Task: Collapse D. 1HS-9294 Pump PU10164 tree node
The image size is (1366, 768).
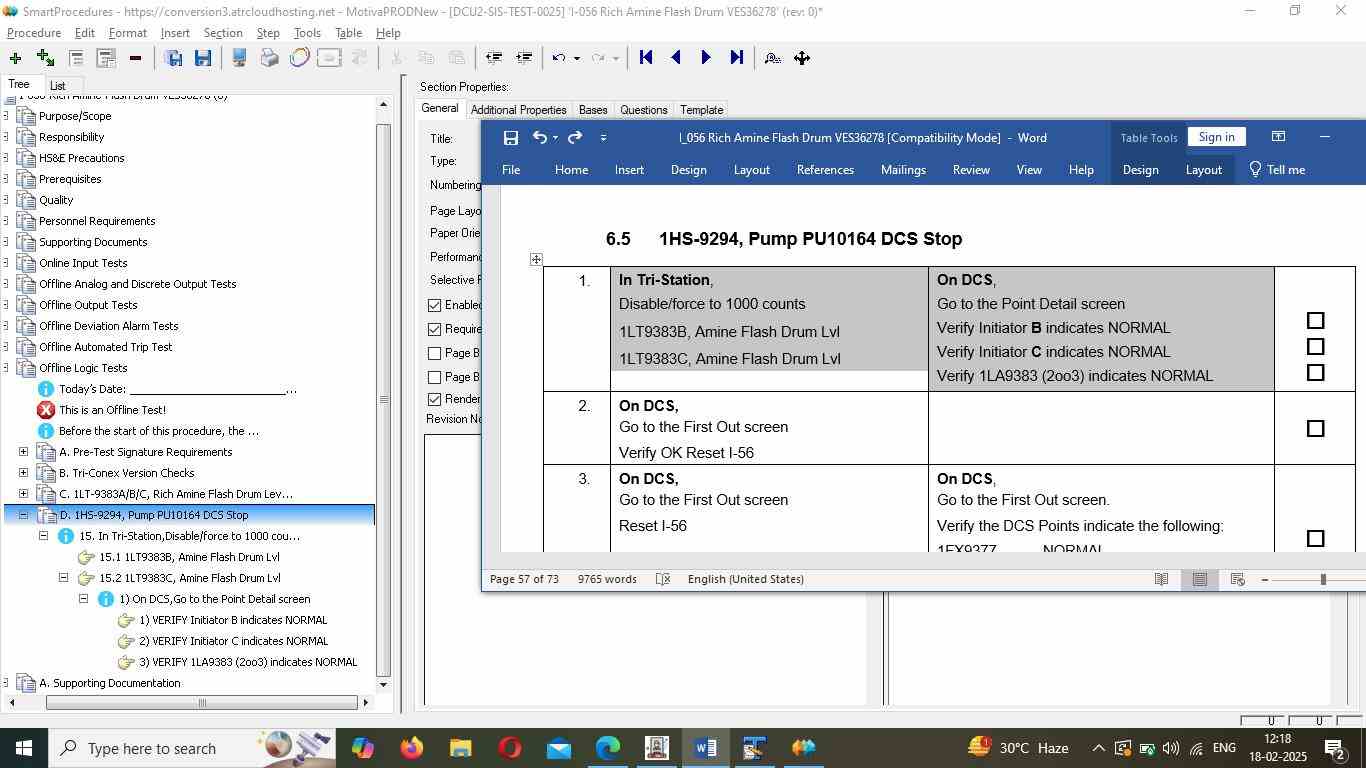Action: 24,515
